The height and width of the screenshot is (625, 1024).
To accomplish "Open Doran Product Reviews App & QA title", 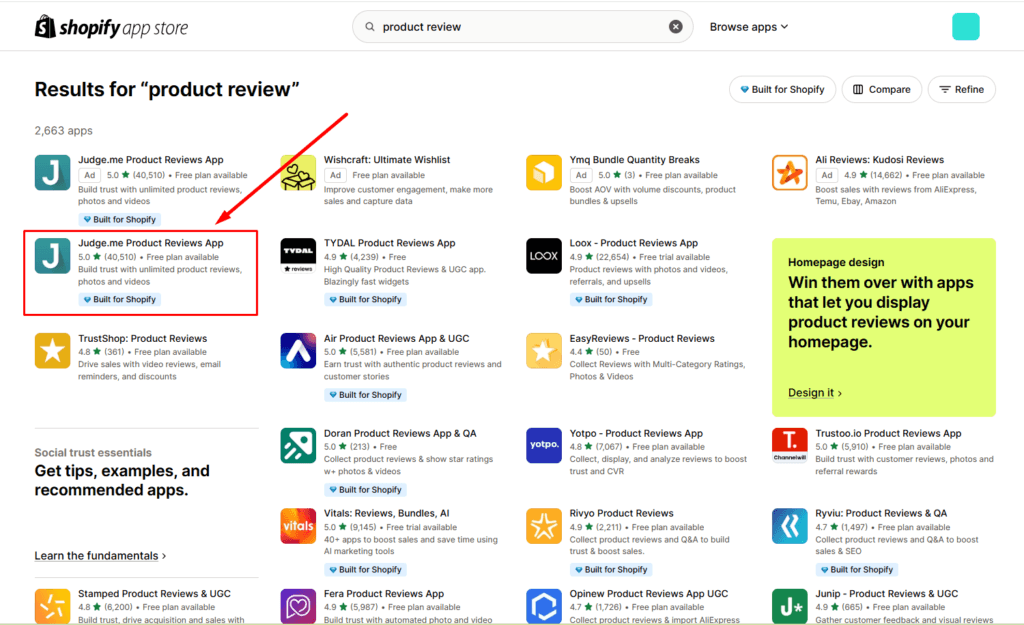I will [x=400, y=433].
